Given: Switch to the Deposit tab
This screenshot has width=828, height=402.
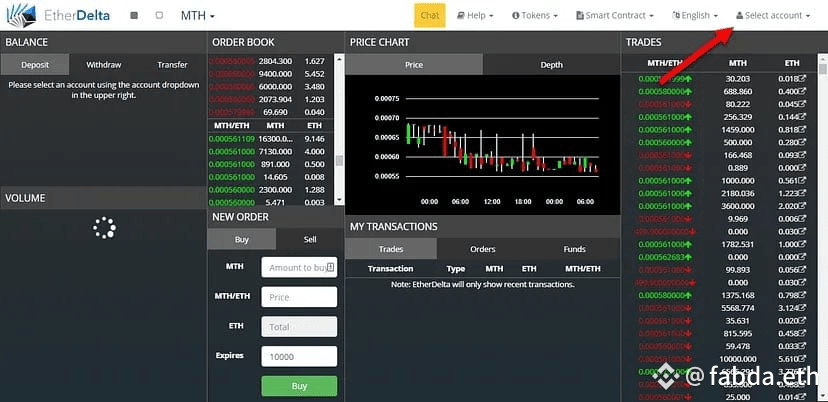Looking at the screenshot, I should tap(35, 64).
